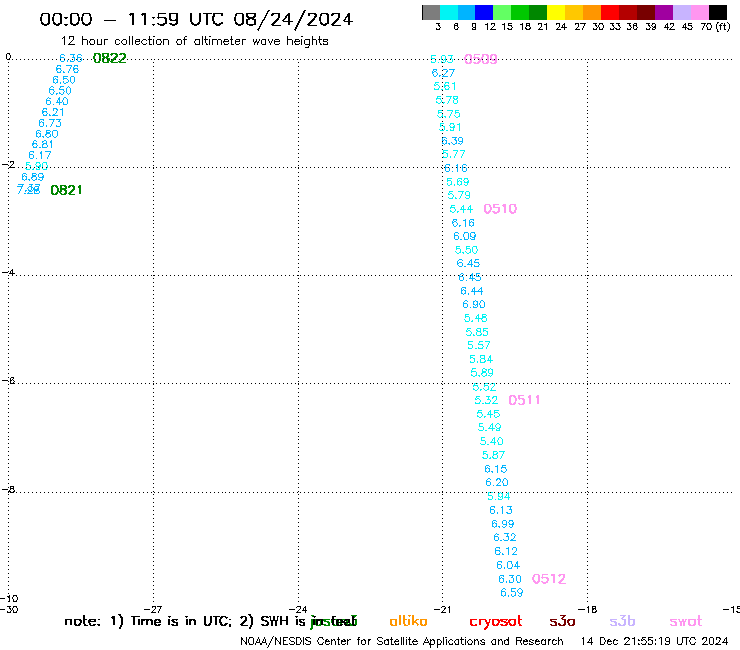Pick the purple swatch in the color legend

pos(664,12)
